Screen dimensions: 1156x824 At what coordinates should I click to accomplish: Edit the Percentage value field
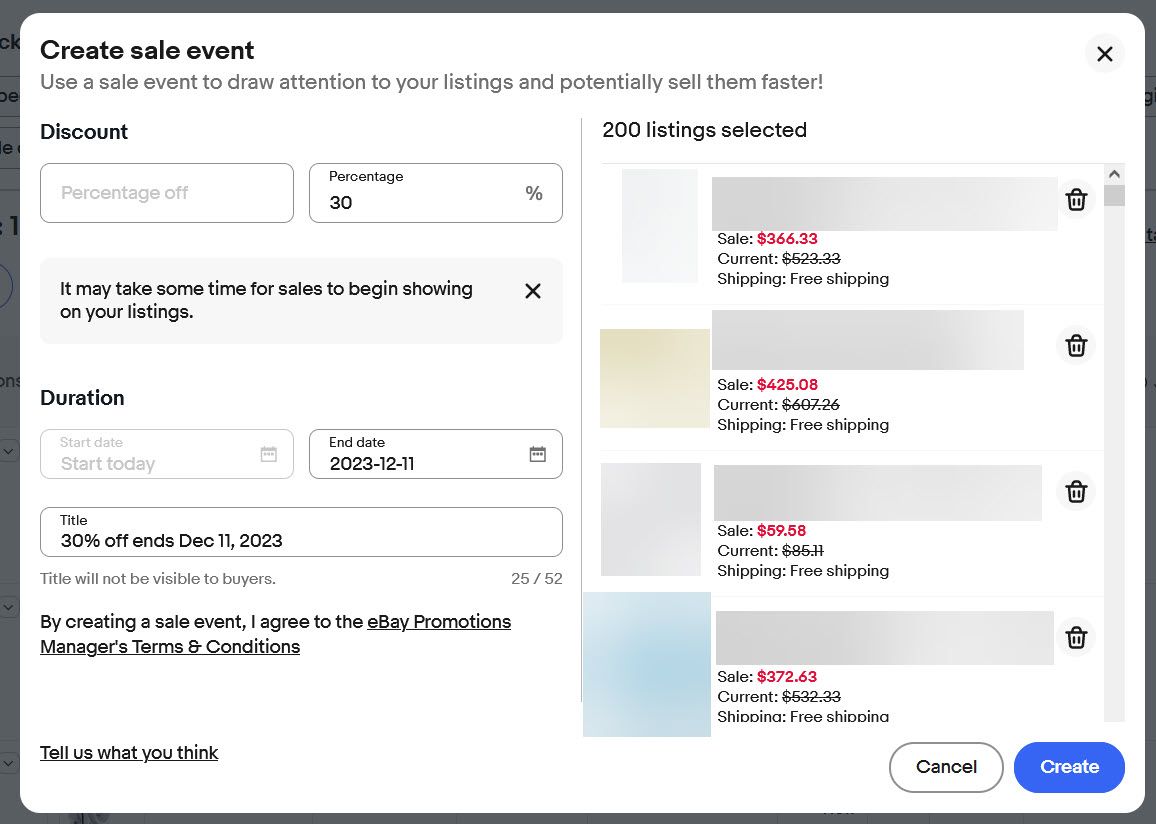436,193
